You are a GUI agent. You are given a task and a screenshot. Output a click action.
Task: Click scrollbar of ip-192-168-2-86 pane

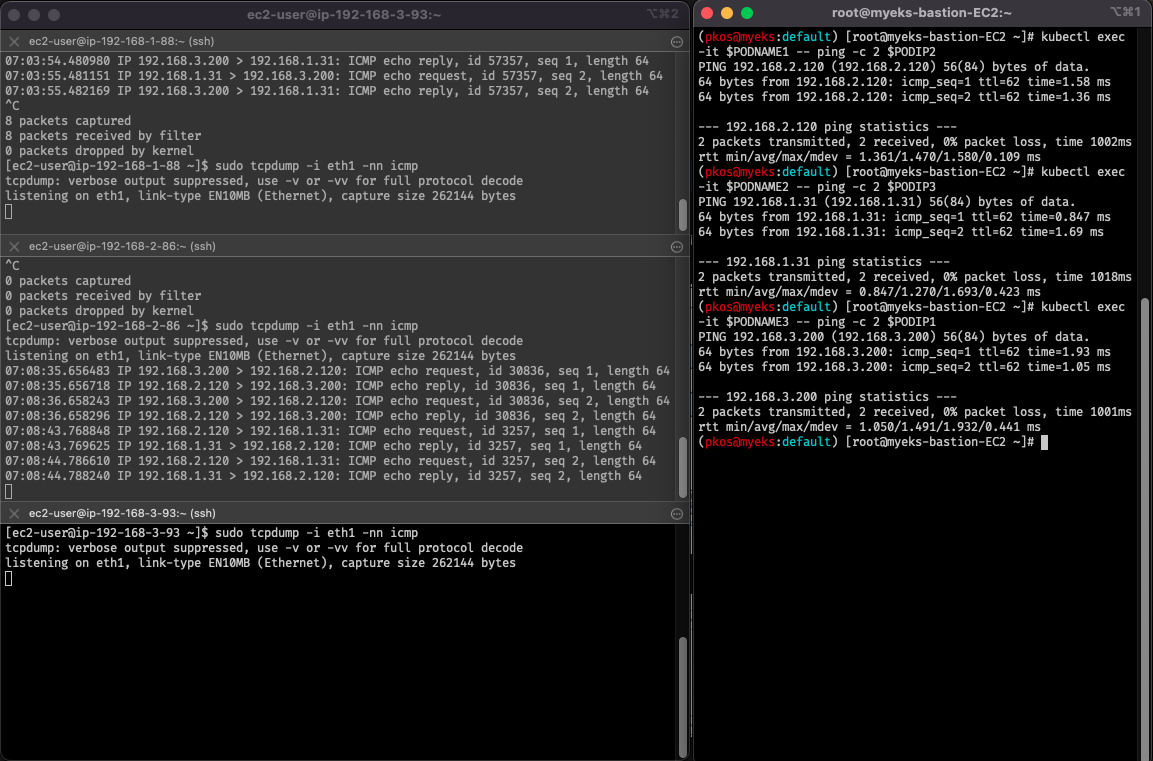[x=683, y=467]
